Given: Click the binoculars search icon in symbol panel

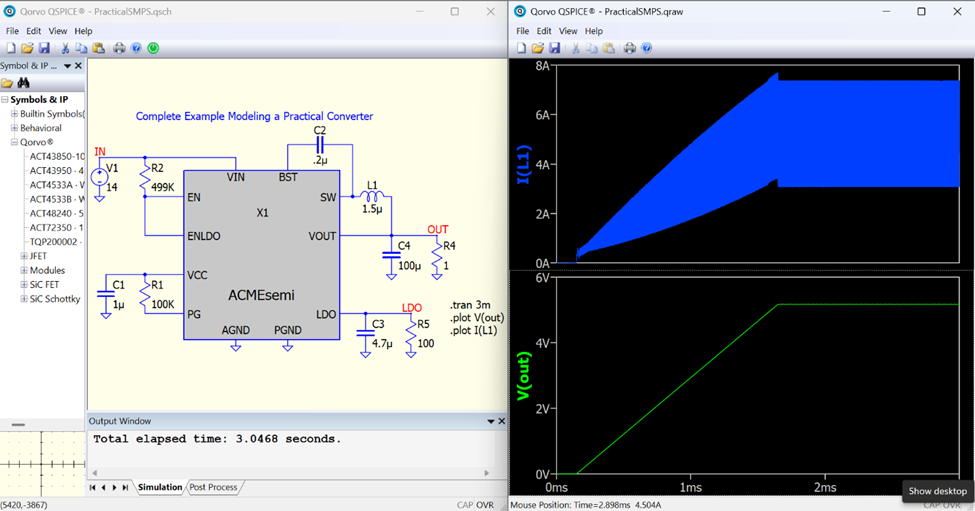Looking at the screenshot, I should (23, 83).
